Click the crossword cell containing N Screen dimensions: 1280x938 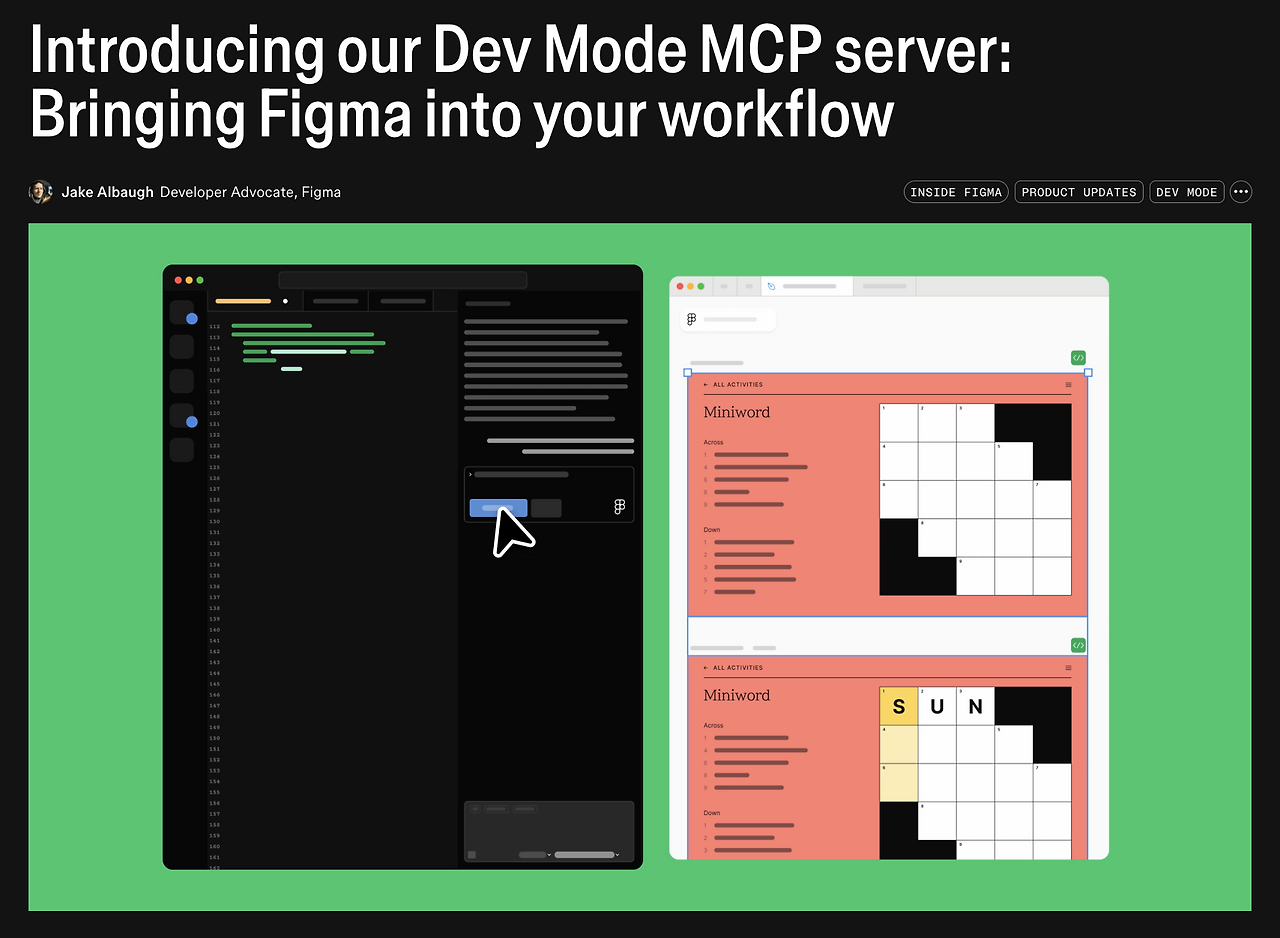pos(975,706)
